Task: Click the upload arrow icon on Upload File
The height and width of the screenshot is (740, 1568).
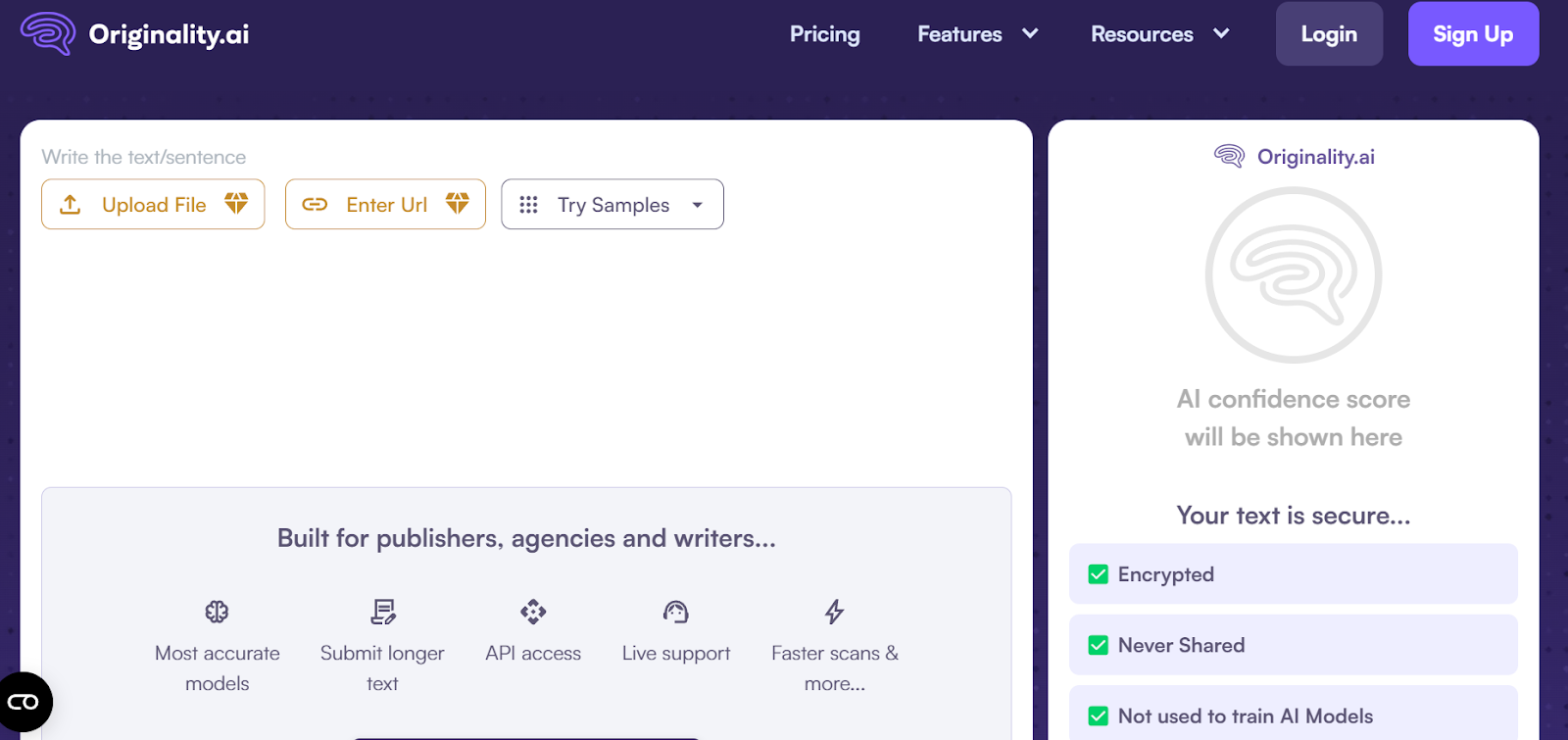Action: pyautogui.click(x=71, y=204)
